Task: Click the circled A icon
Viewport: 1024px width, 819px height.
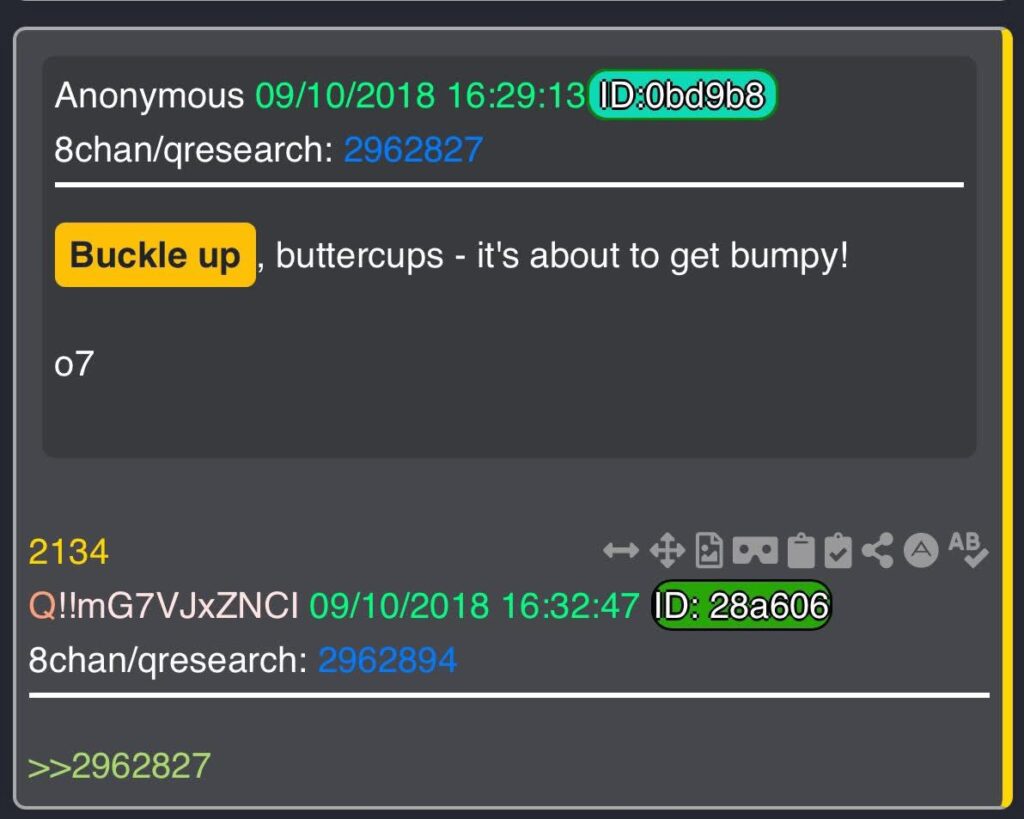Action: click(921, 551)
